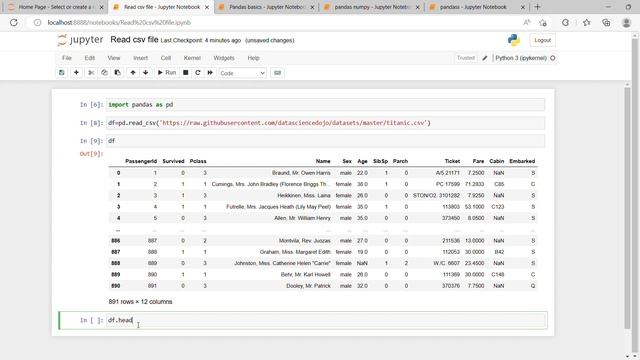Click the address bar URL
The height and width of the screenshot is (360, 640).
tap(119, 22)
